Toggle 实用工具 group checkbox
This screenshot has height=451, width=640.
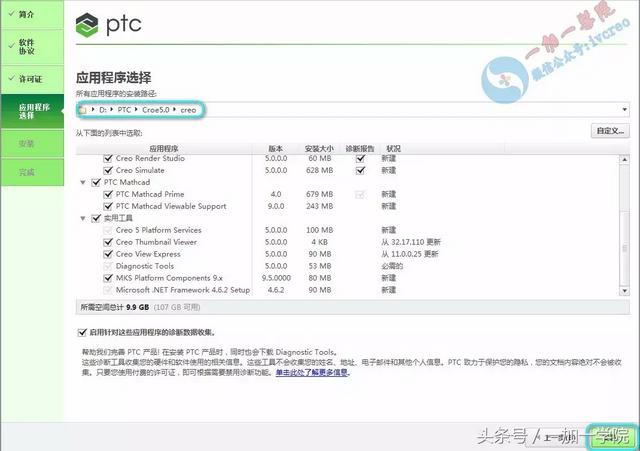(96, 218)
